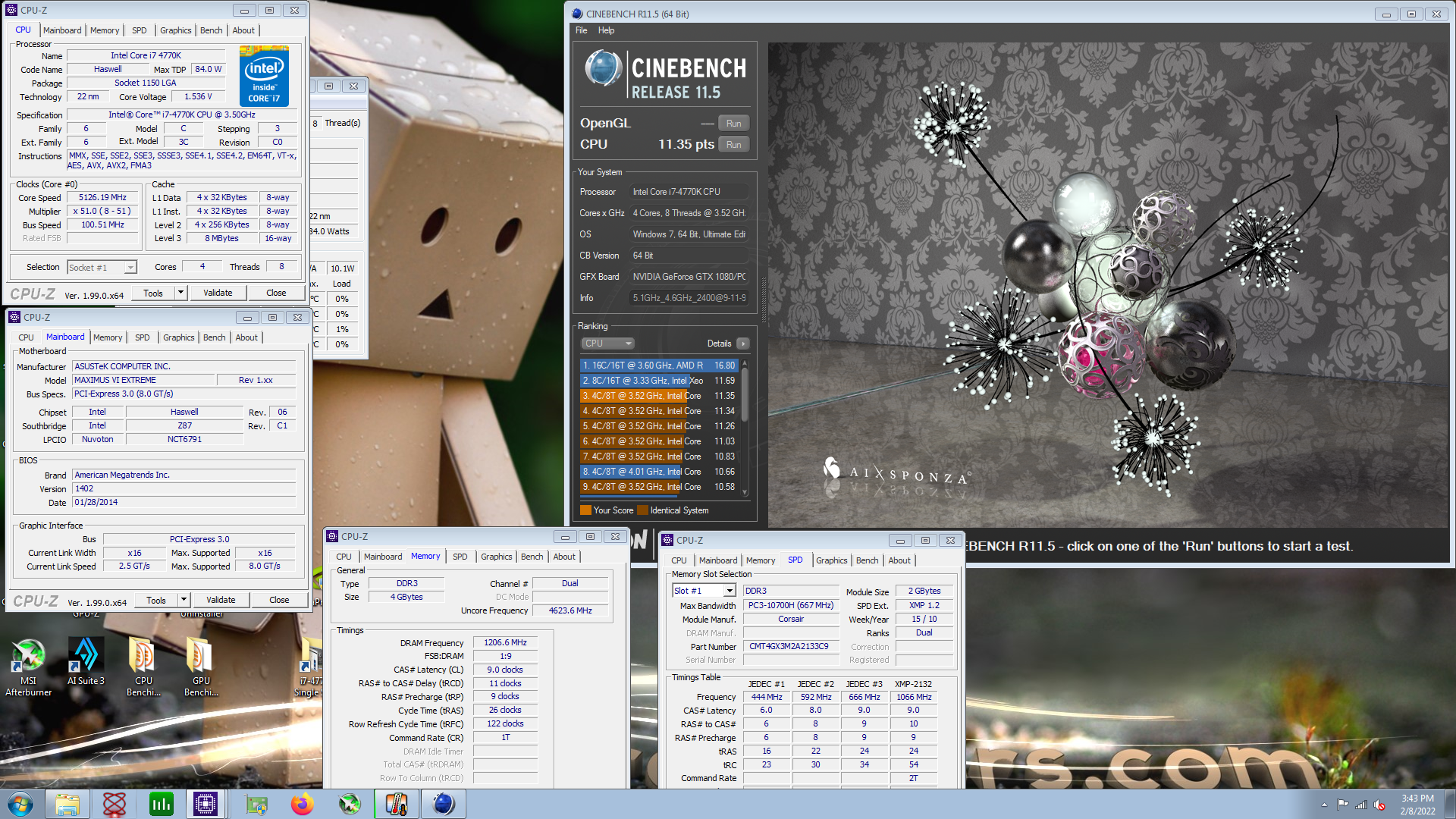The width and height of the screenshot is (1456, 819).
Task: Select Mainboard tab in Memory CPU-Z window
Action: [x=383, y=557]
